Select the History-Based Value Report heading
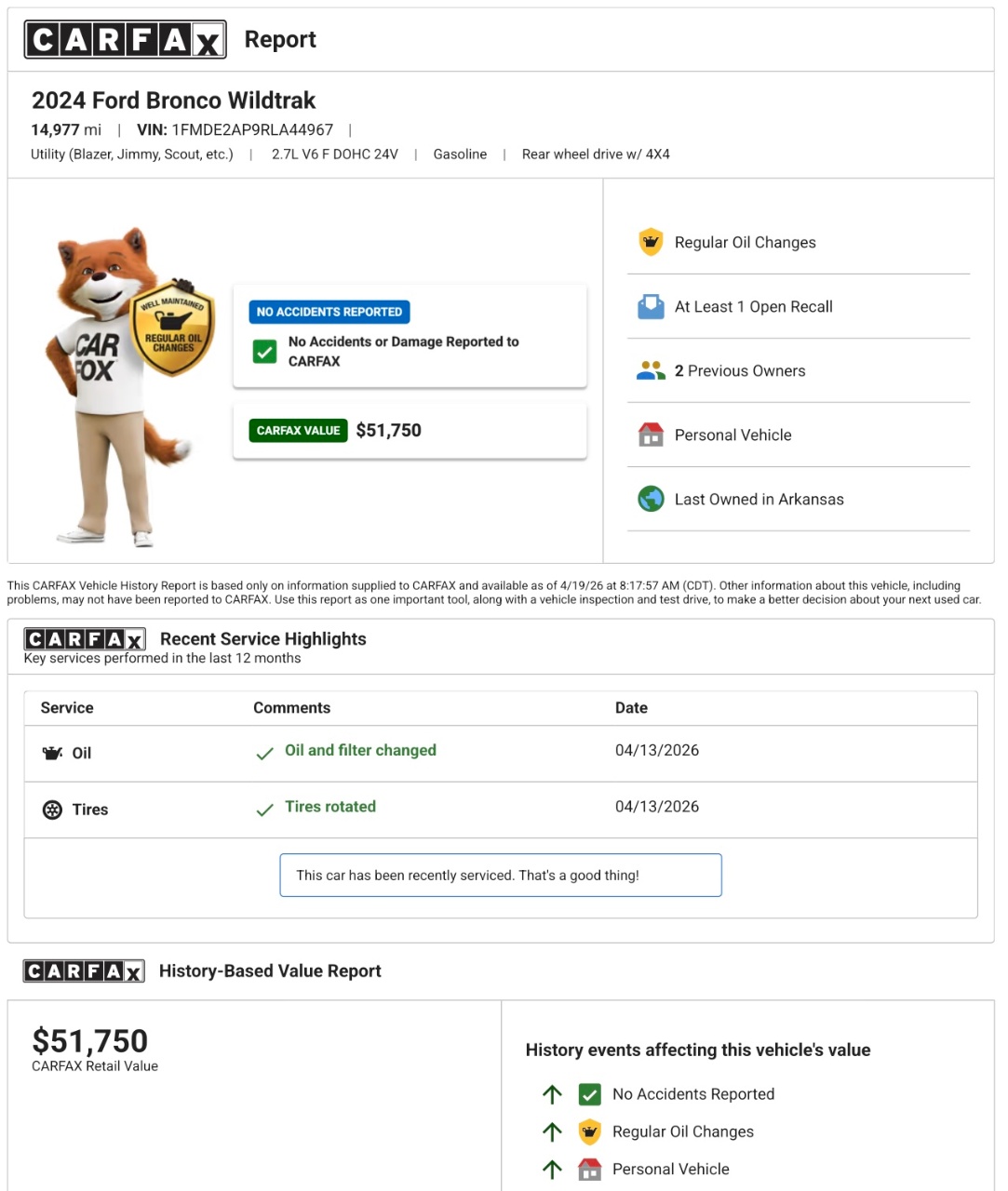 click(270, 971)
